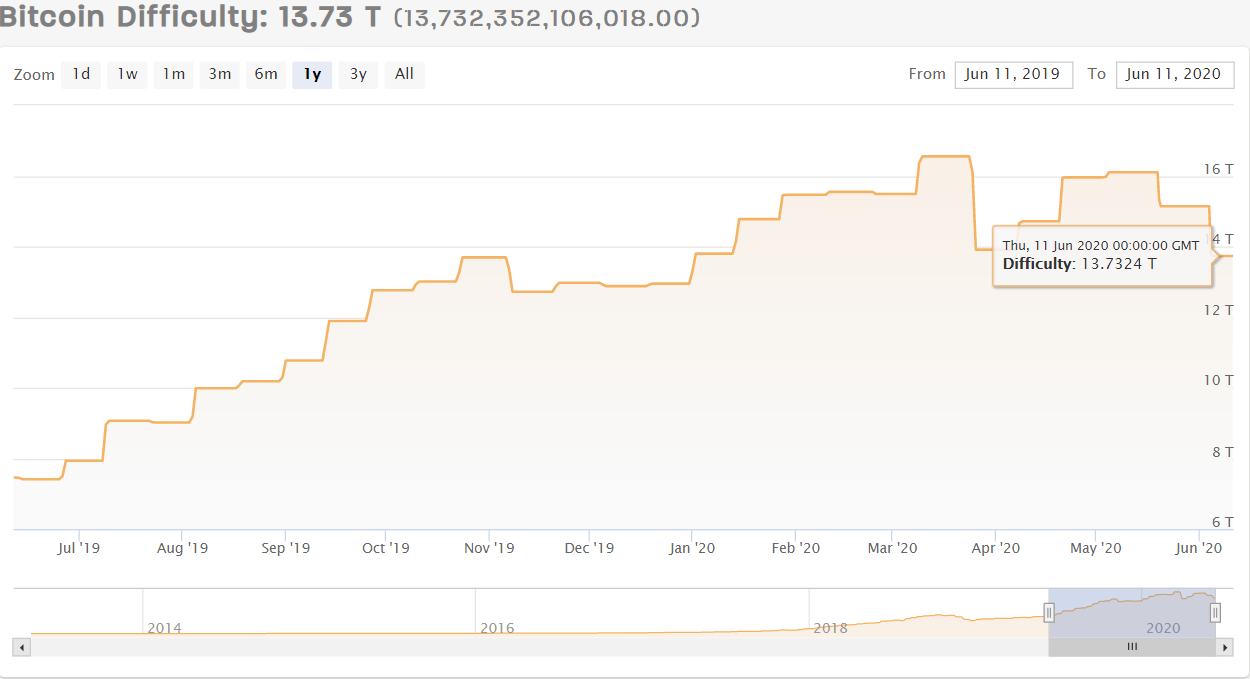Select the 1w zoom range
Screen dimensions: 1250x679
127,75
